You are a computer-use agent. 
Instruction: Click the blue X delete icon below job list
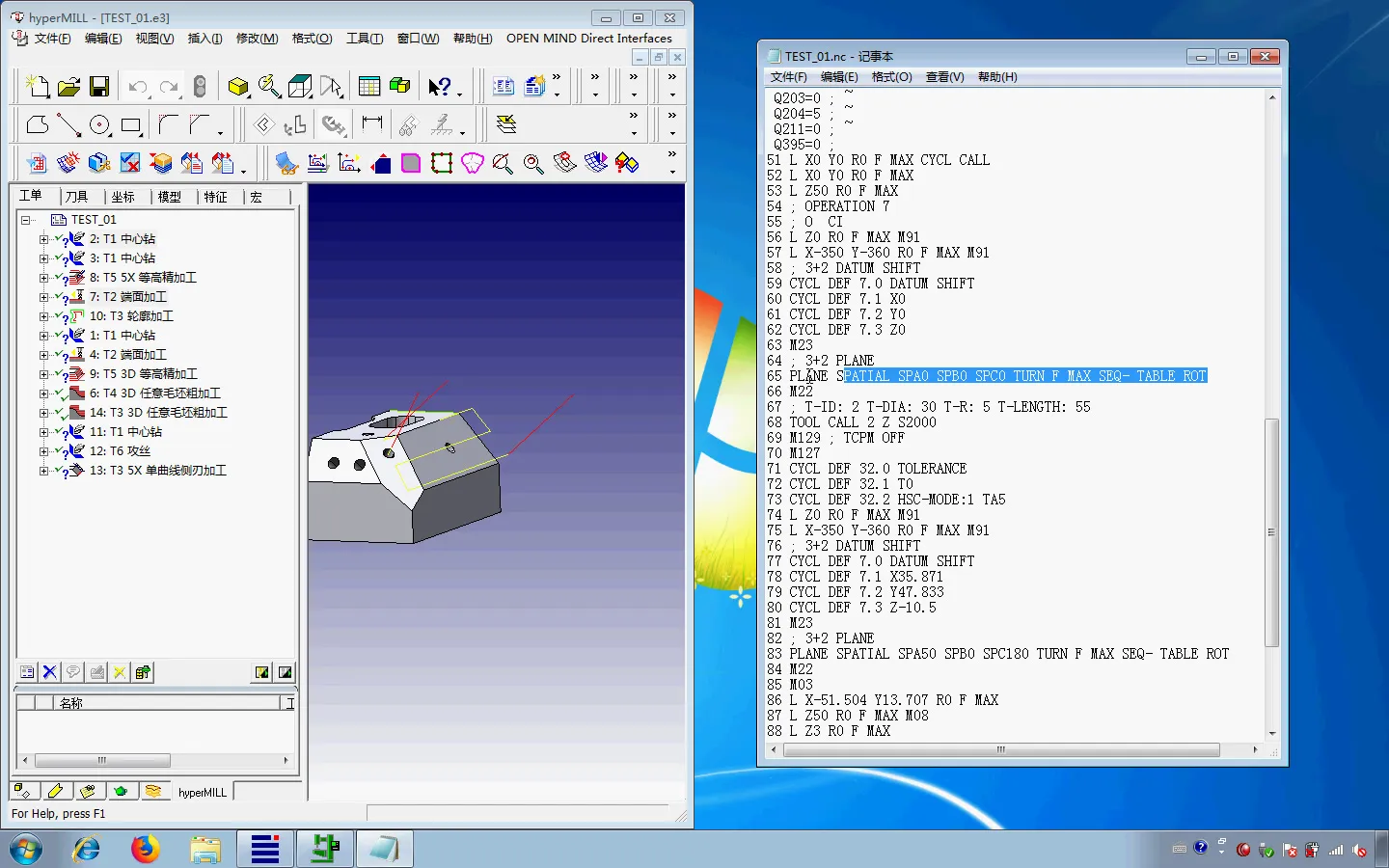[x=50, y=672]
